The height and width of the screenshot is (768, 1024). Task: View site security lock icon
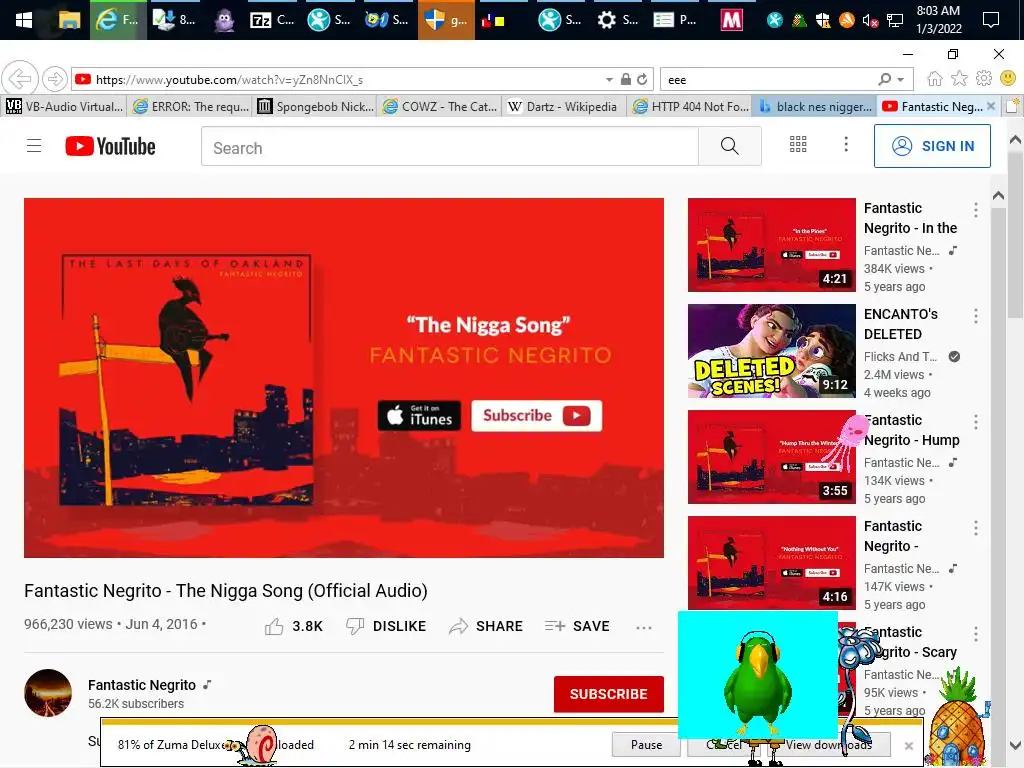[x=626, y=79]
